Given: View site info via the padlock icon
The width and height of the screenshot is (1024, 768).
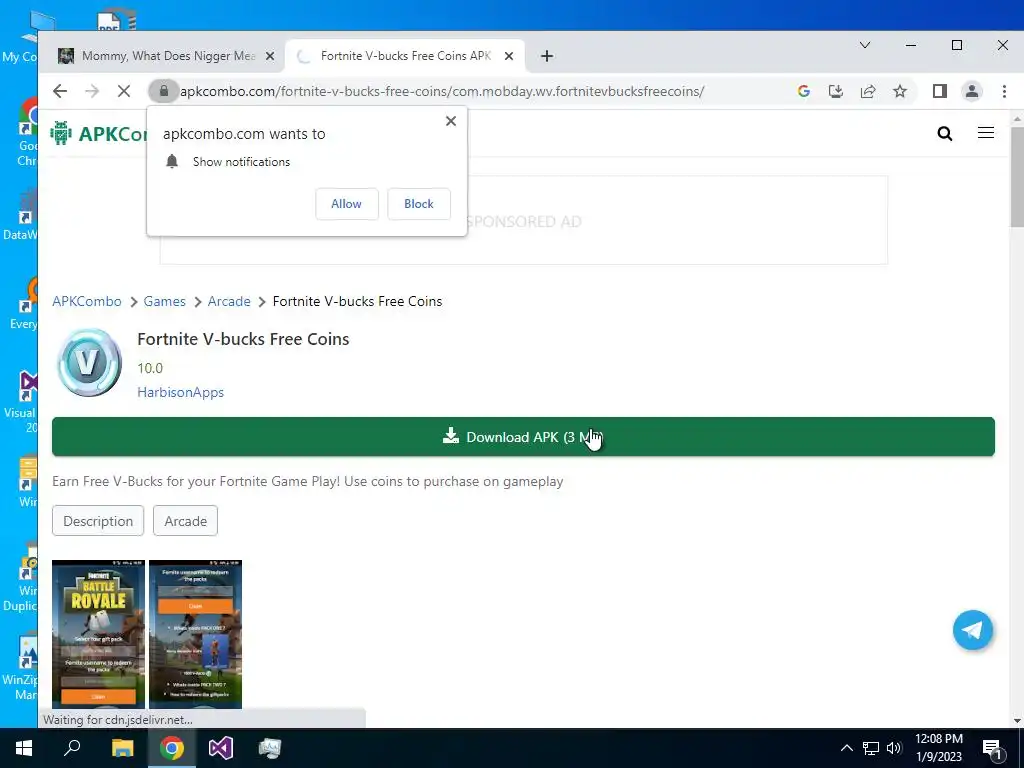Looking at the screenshot, I should tap(164, 91).
